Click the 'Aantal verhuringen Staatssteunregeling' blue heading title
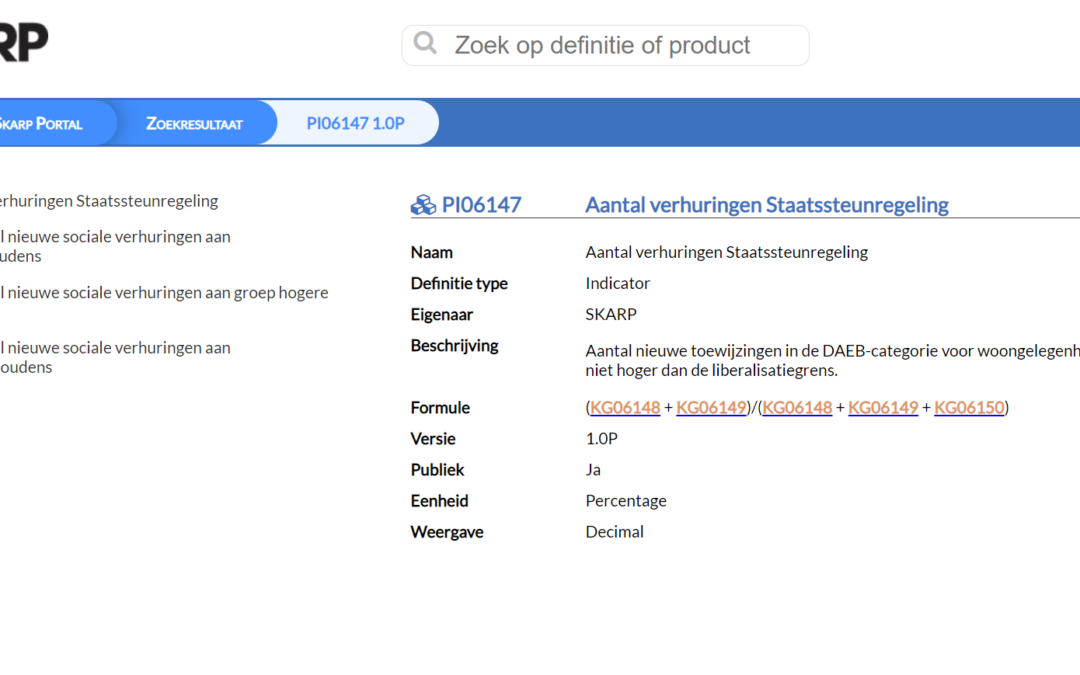1080x675 pixels. [x=766, y=205]
